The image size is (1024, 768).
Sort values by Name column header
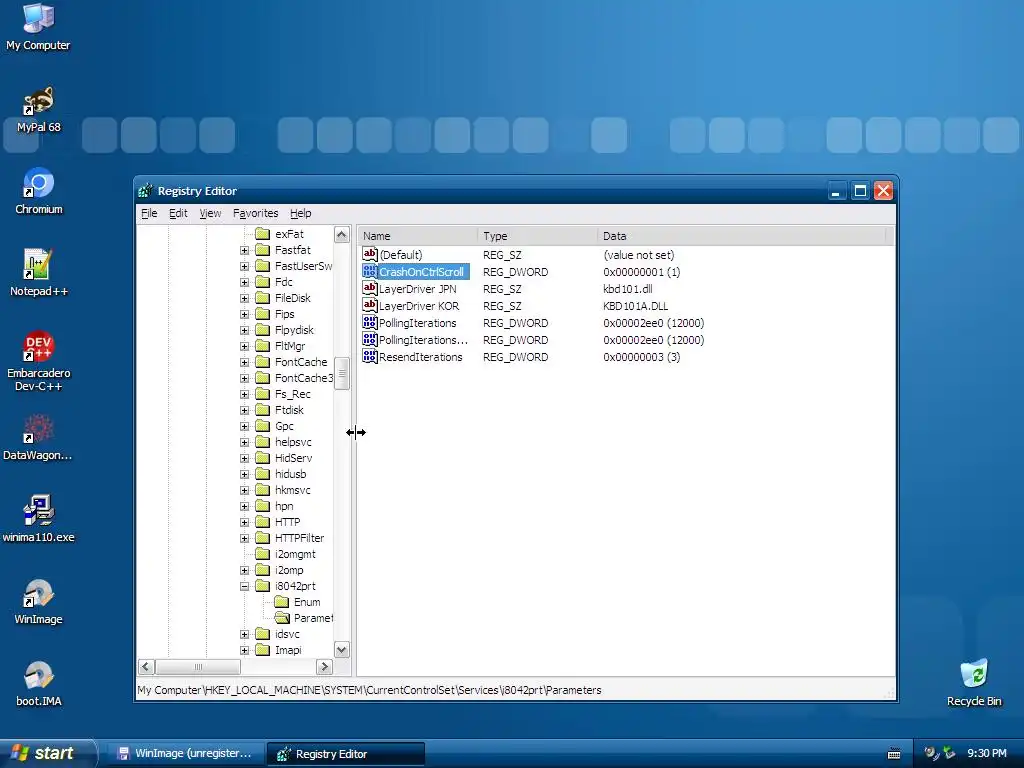click(x=417, y=236)
